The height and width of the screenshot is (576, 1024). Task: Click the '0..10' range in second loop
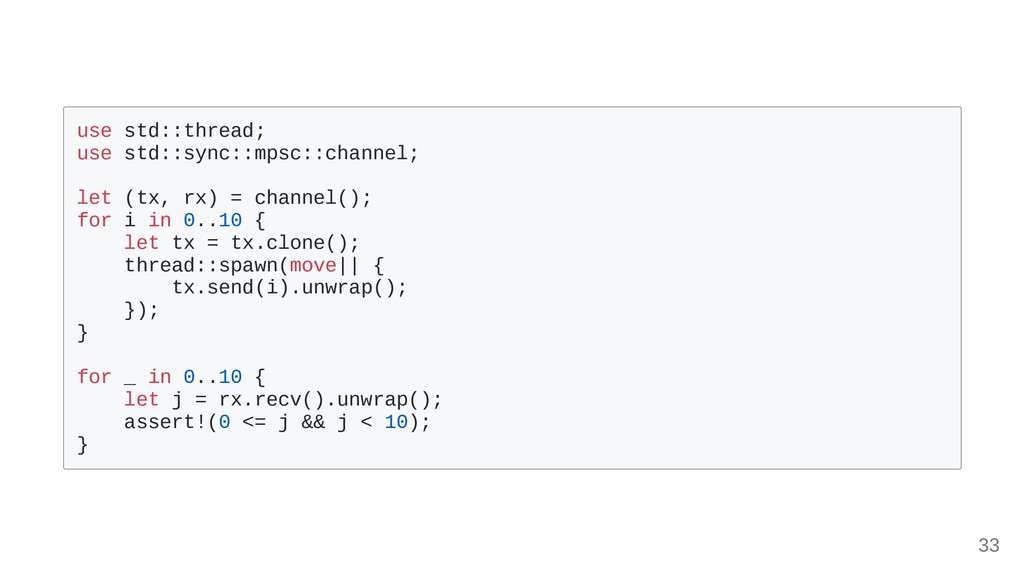coord(212,377)
